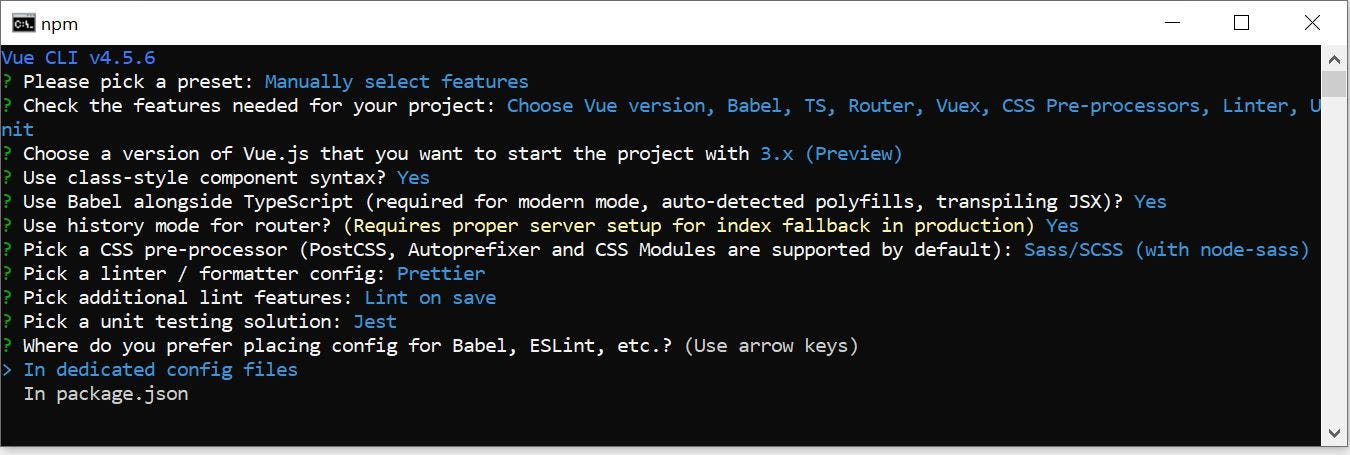Click the '3.x (Preview)' version text
The image size is (1350, 455).
pos(831,153)
